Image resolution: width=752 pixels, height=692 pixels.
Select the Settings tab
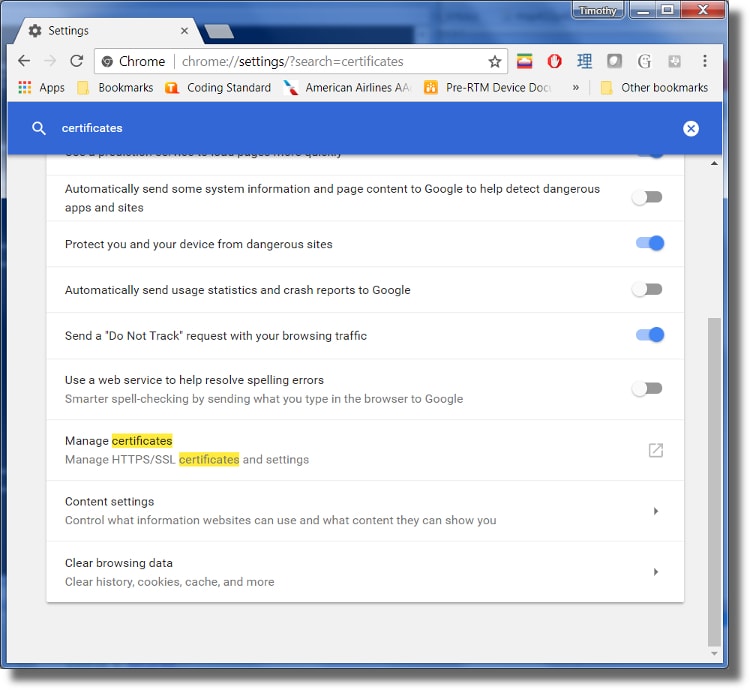(100, 31)
